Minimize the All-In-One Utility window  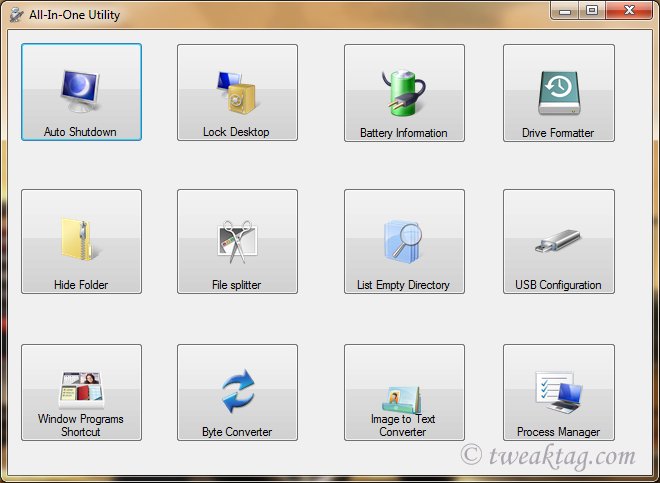pos(564,11)
